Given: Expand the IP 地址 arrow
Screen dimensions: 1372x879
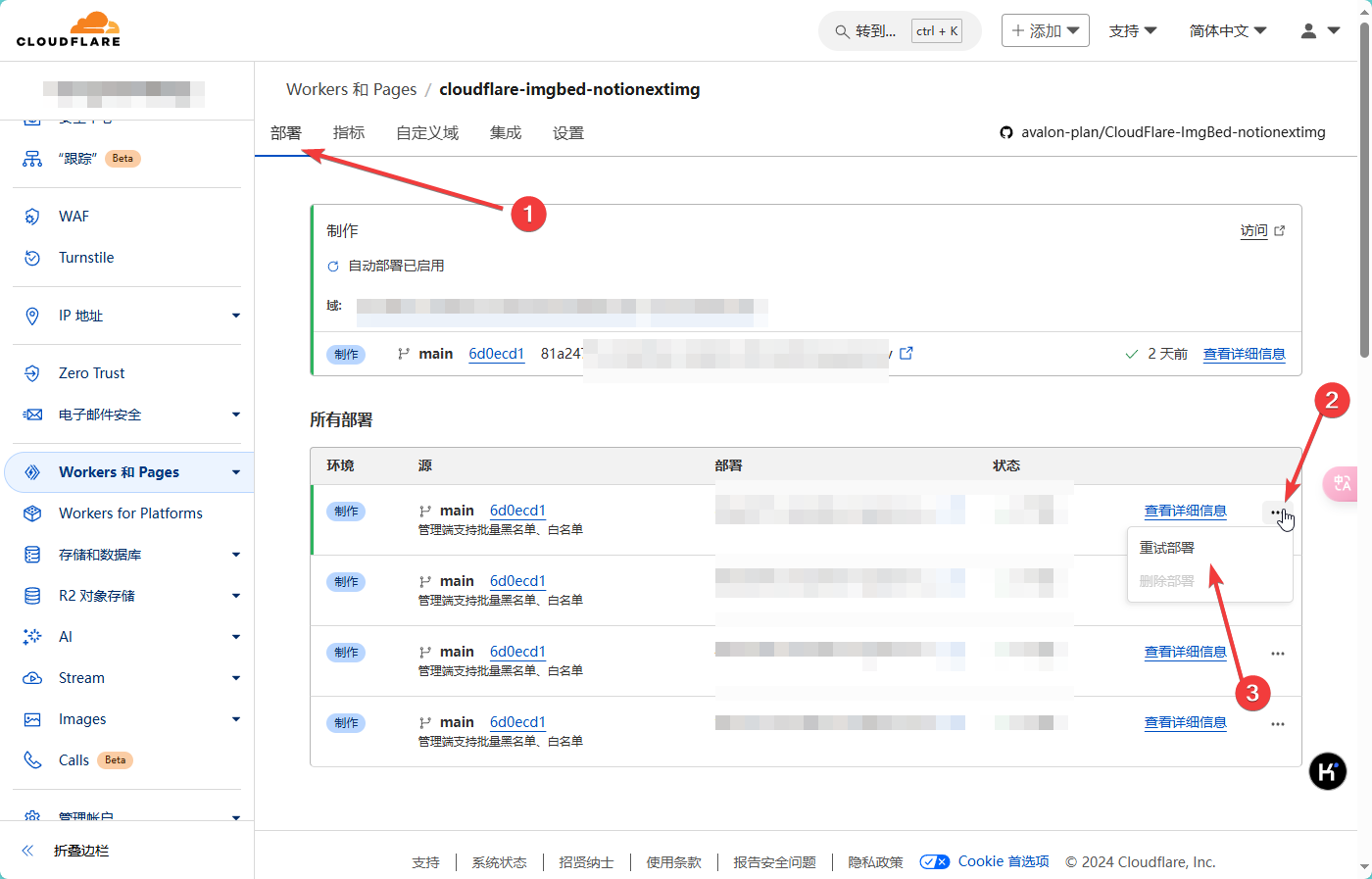Looking at the screenshot, I should (x=236, y=316).
